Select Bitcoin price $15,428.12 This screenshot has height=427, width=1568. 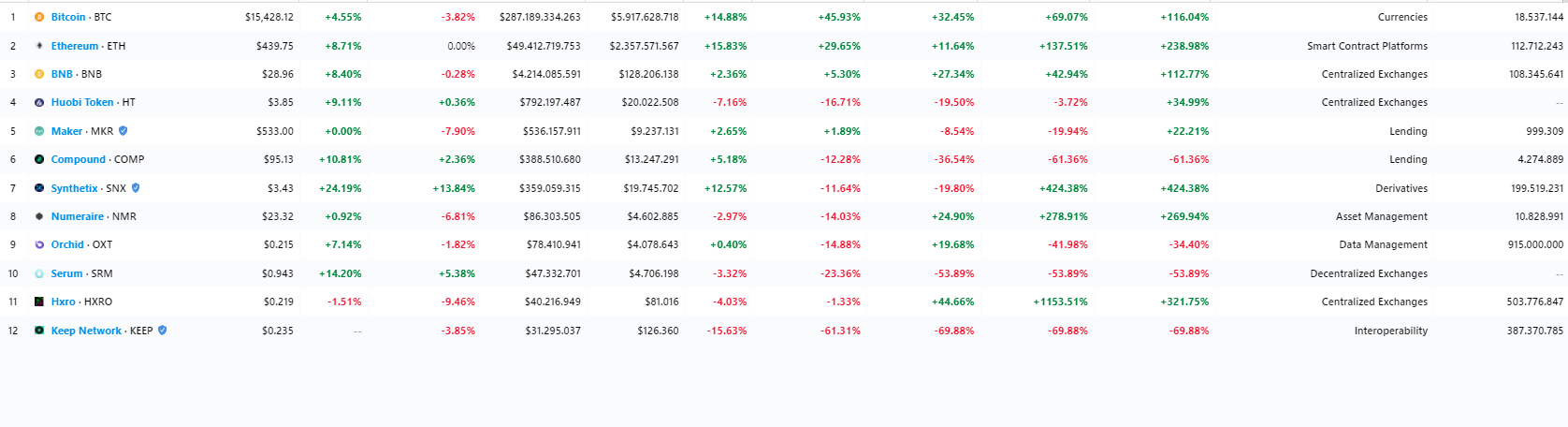(x=269, y=17)
